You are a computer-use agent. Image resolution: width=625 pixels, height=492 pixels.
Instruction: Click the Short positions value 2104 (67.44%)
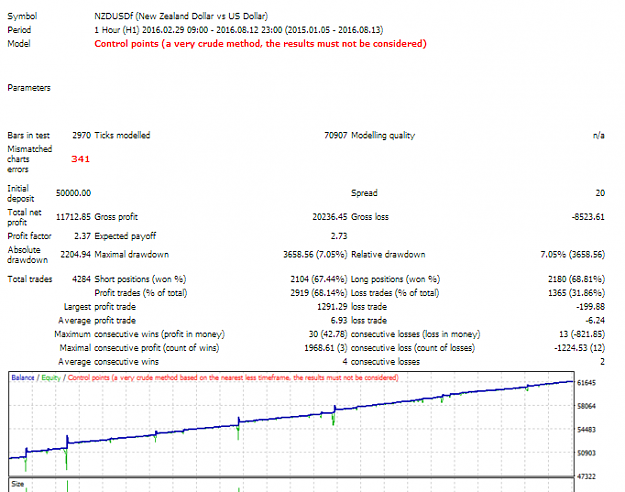point(319,279)
